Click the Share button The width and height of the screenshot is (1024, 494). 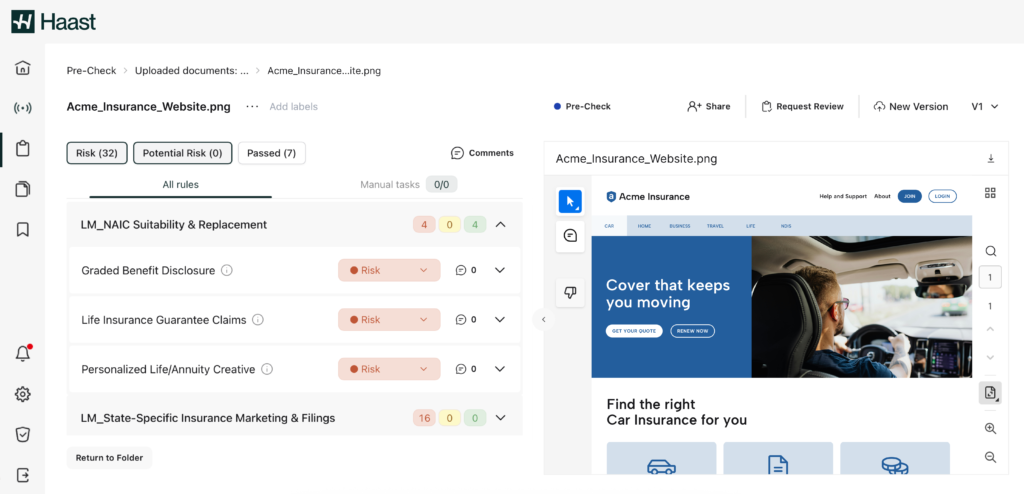709,107
